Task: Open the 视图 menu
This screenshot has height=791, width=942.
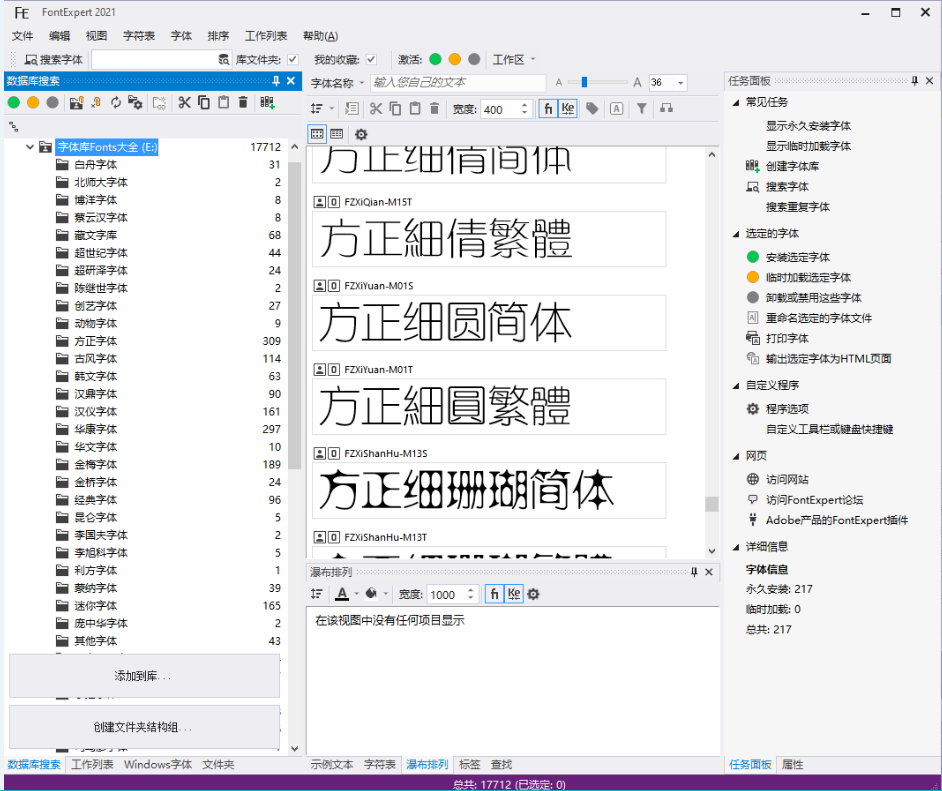Action: coord(96,36)
